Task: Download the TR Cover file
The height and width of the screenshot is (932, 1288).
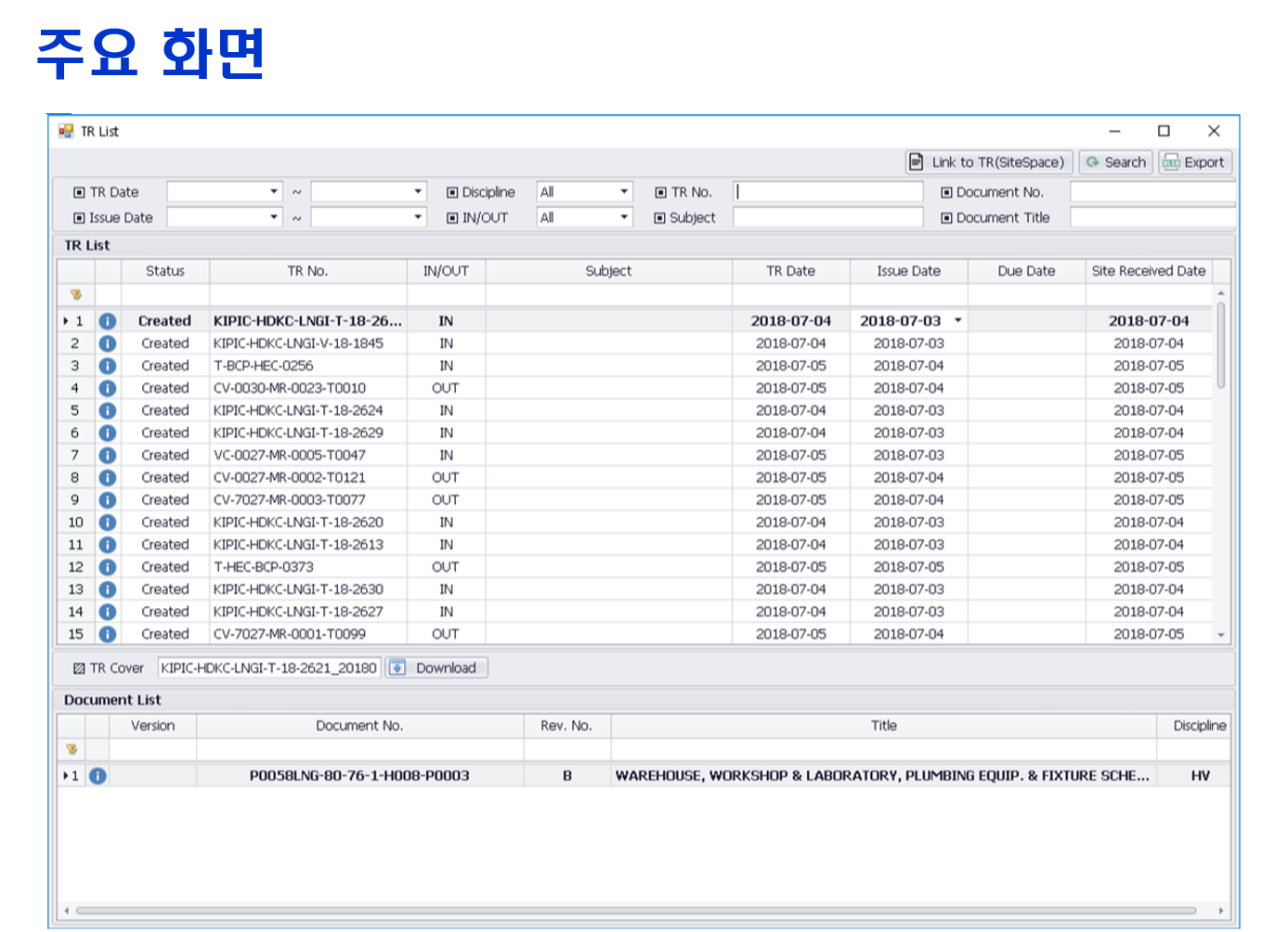Action: click(436, 668)
